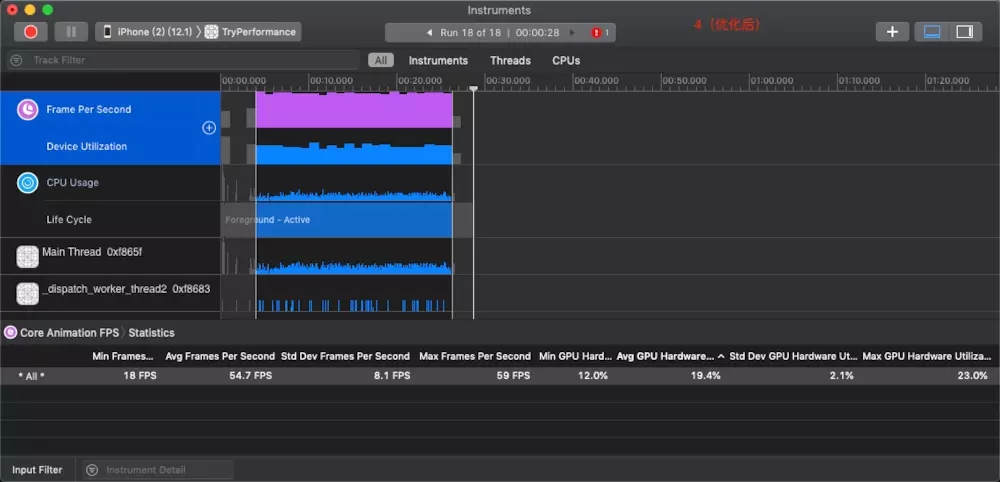
Task: Toggle the right inspector pane view button
Action: click(x=965, y=32)
